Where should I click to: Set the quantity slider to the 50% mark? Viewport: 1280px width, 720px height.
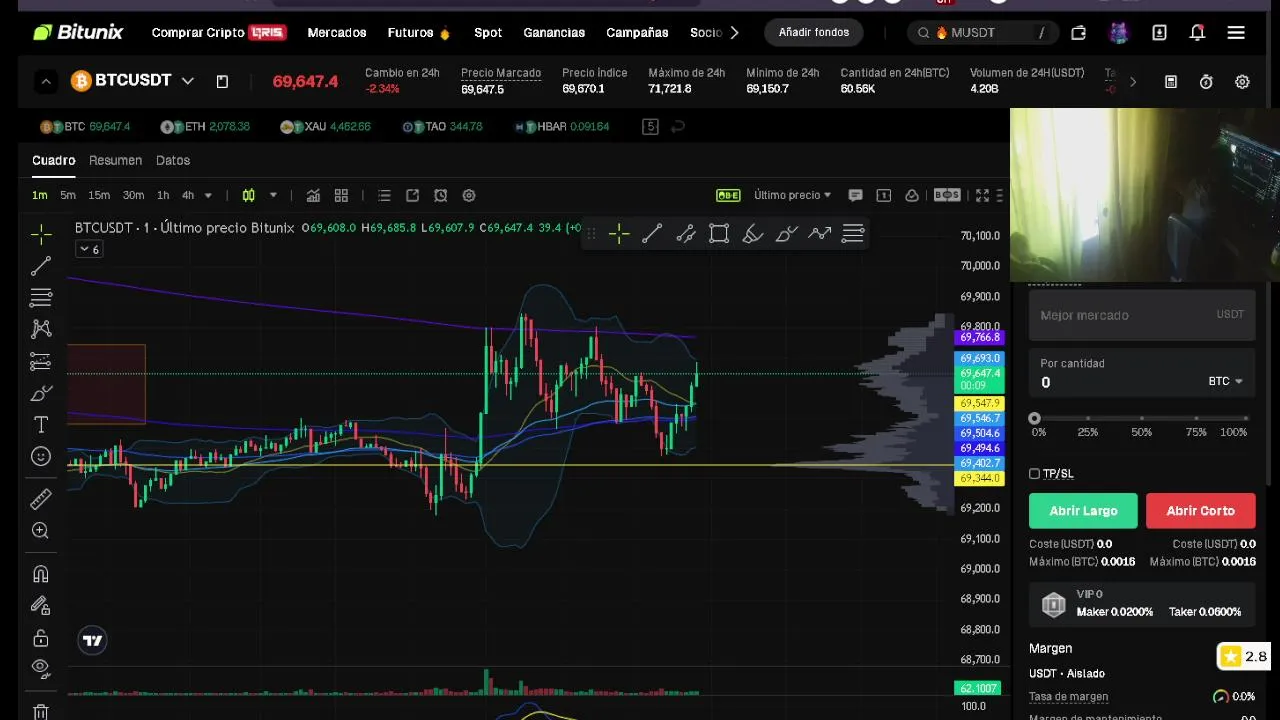pyautogui.click(x=1142, y=419)
